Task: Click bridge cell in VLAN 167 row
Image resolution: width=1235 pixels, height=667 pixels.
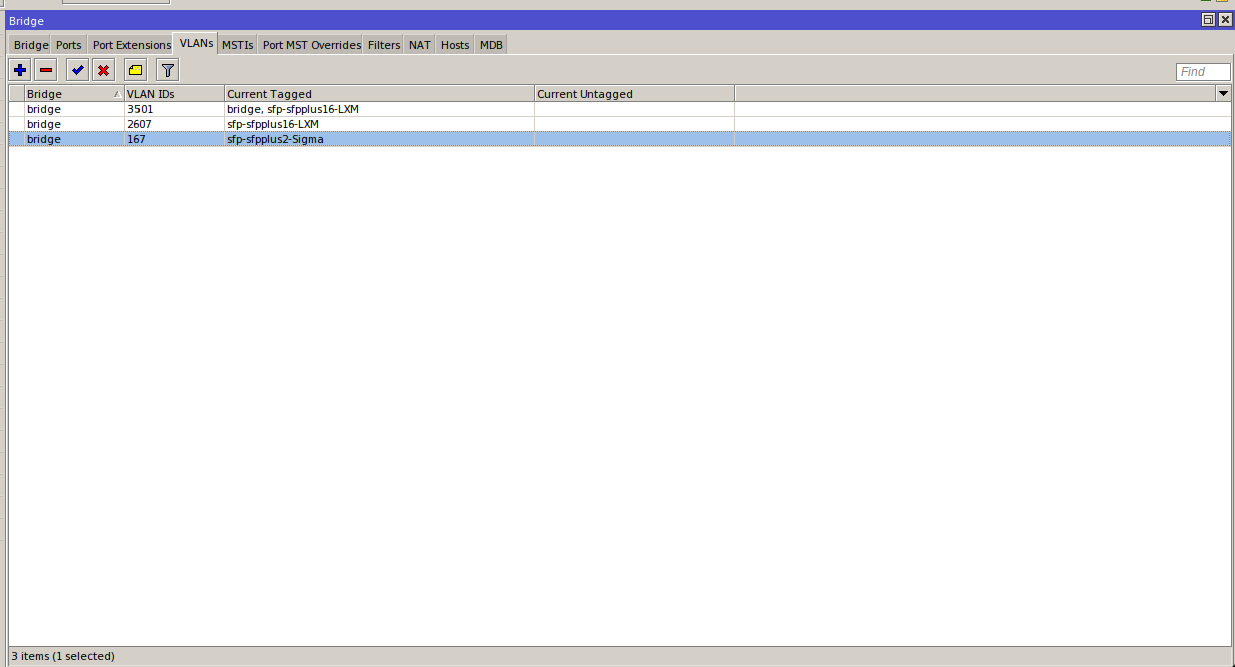Action: click(x=74, y=139)
